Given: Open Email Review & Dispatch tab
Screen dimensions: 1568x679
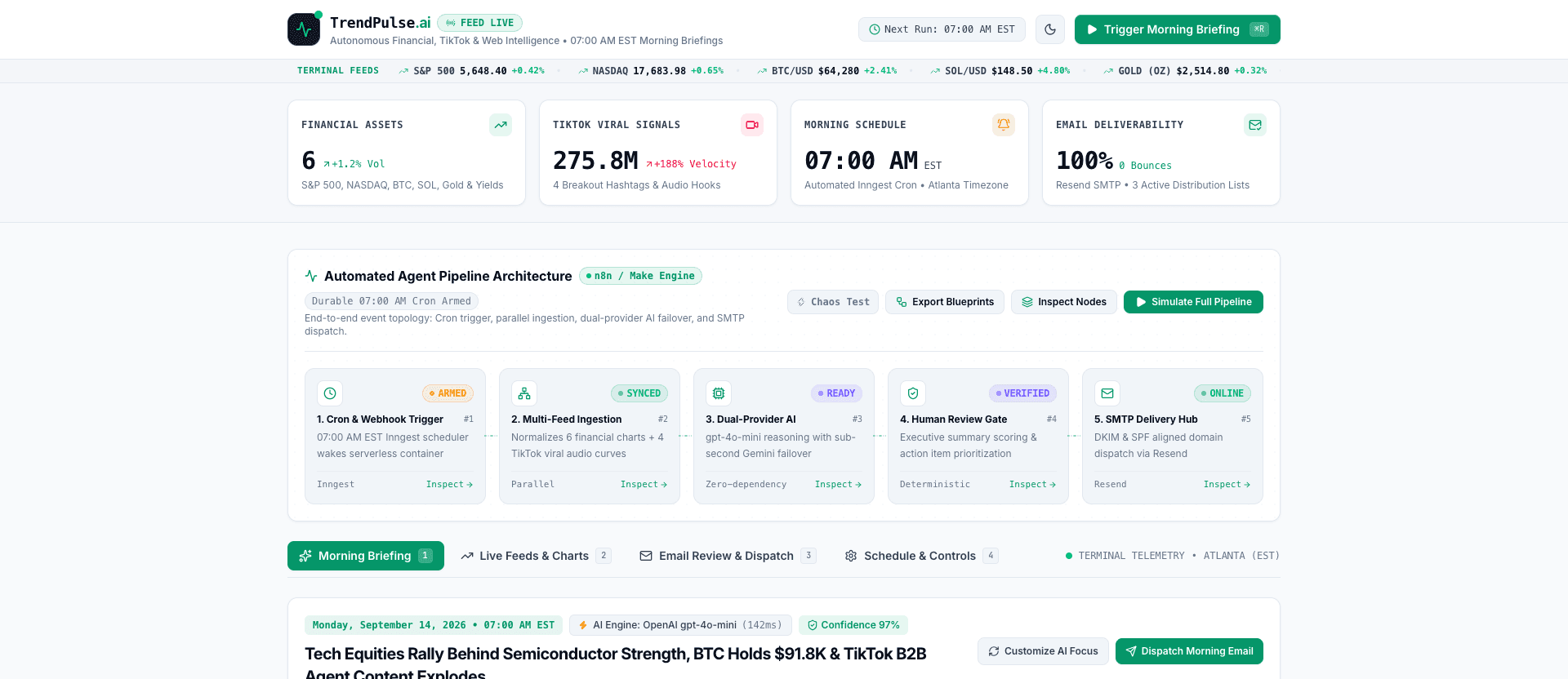Looking at the screenshot, I should 727,556.
